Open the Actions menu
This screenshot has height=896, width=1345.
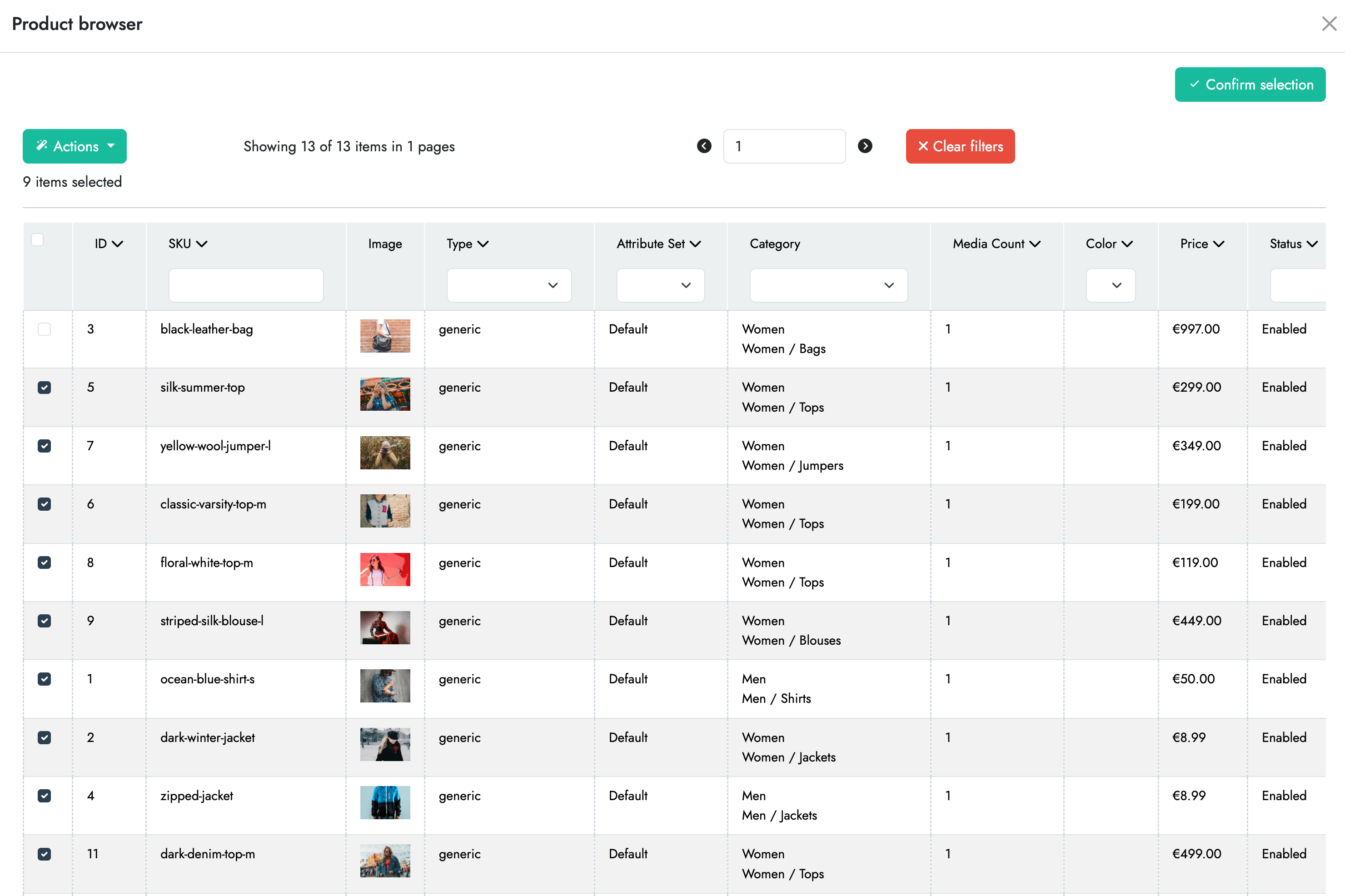pos(74,146)
